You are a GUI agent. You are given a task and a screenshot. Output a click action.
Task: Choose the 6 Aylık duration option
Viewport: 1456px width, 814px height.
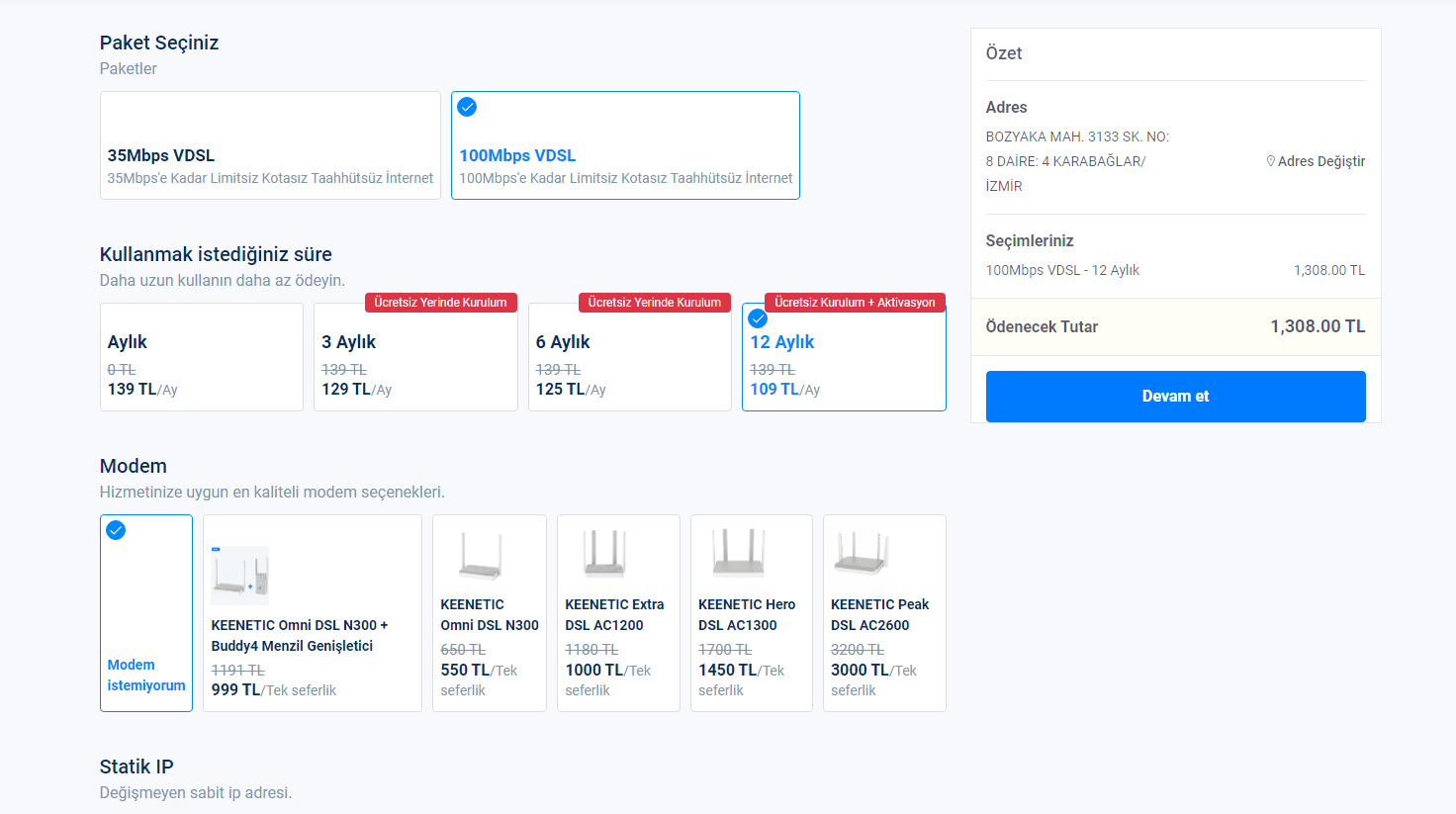pos(630,357)
